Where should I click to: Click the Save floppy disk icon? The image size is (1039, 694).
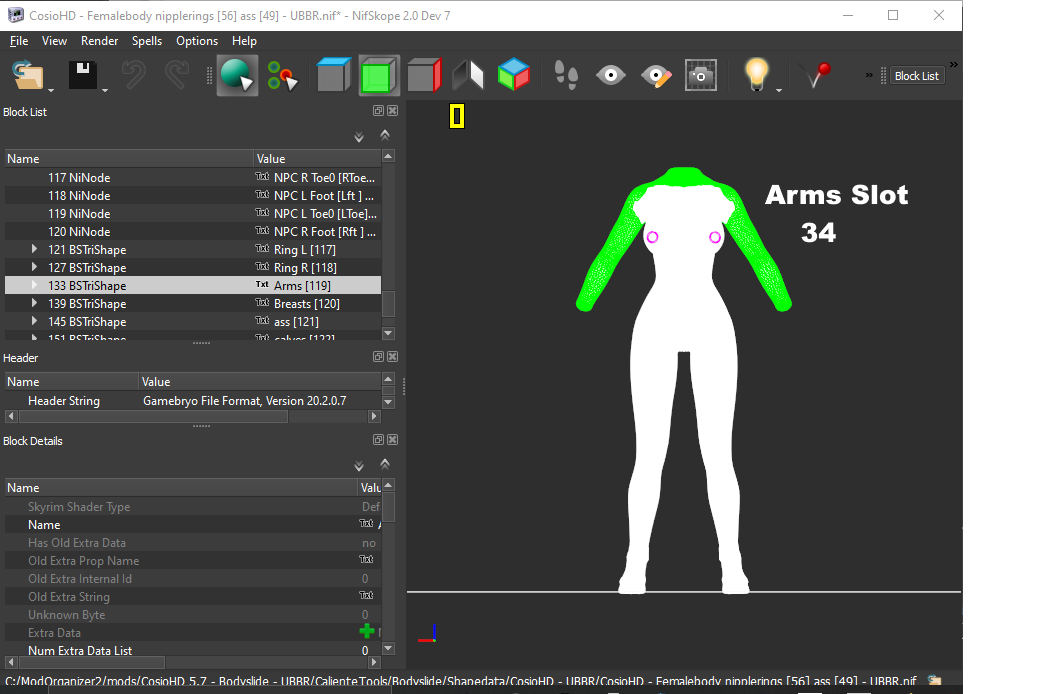click(83, 75)
